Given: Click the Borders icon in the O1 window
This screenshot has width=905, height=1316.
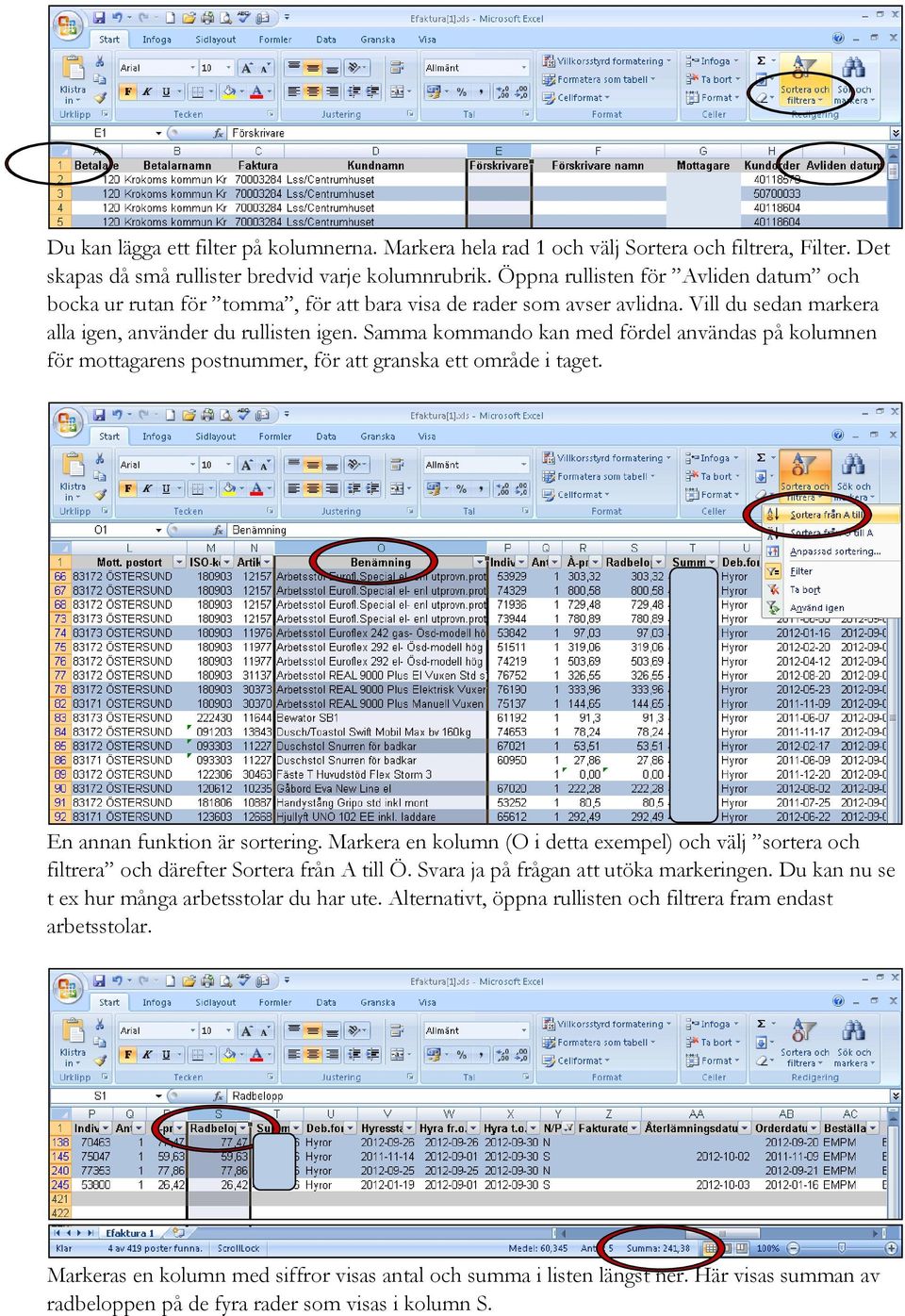Looking at the screenshot, I should [198, 488].
